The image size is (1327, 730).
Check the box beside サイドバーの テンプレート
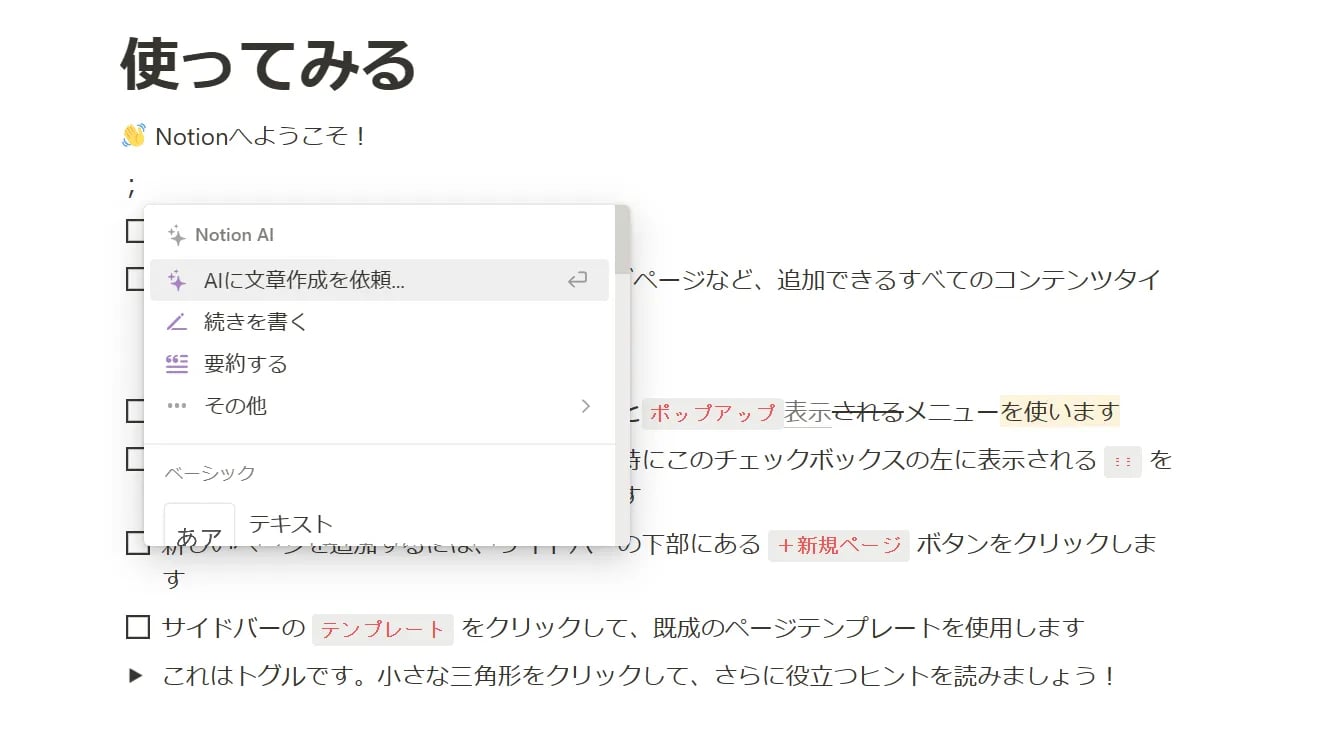[137, 628]
